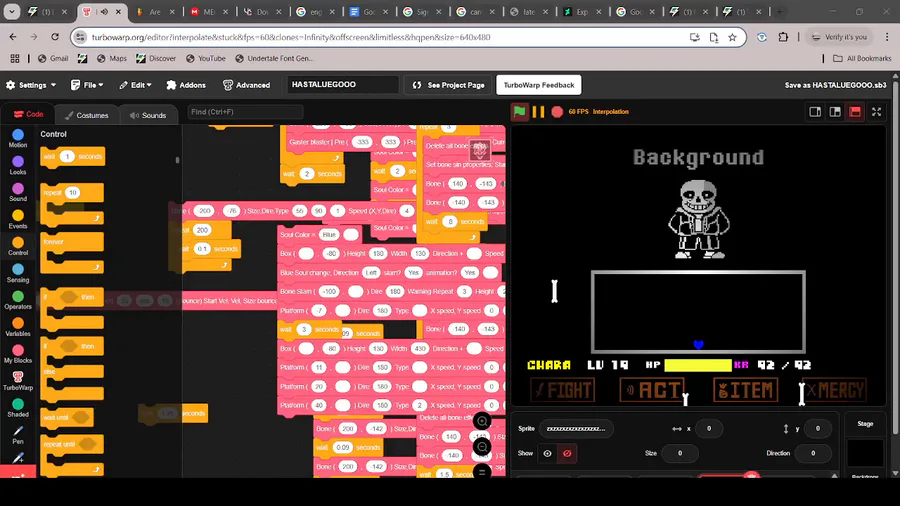This screenshot has height=506, width=900.
Task: Open Soul Color Blue dropdown in script
Action: 329,235
